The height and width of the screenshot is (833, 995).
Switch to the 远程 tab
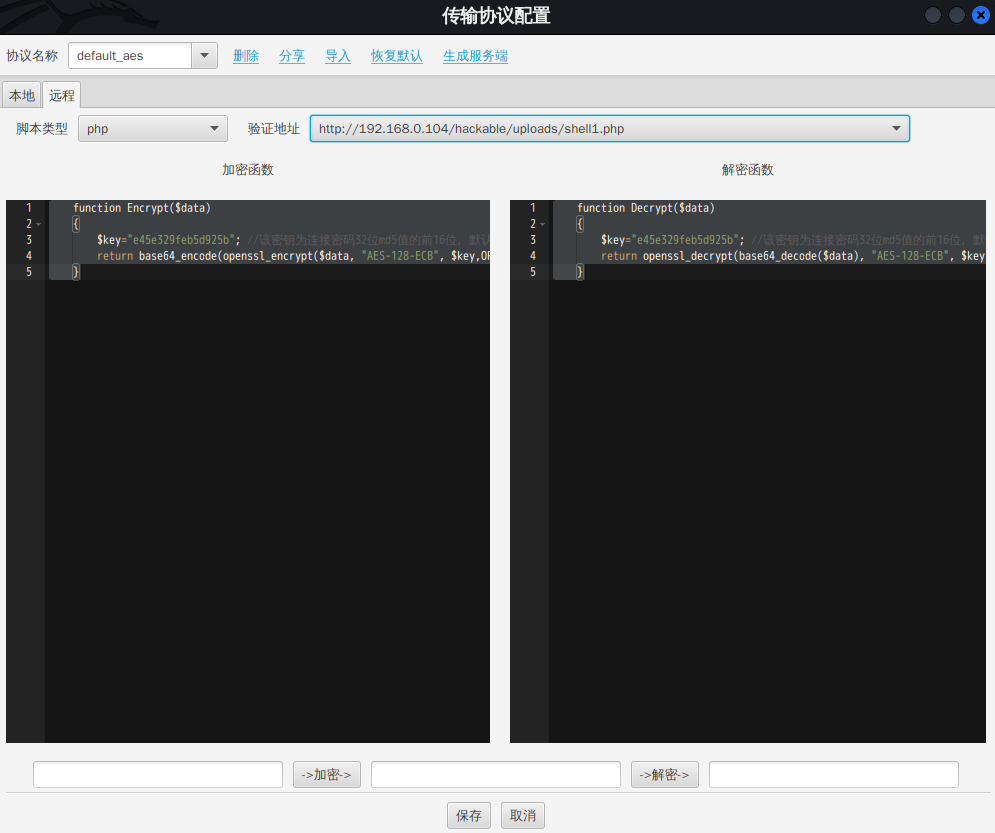coord(62,95)
